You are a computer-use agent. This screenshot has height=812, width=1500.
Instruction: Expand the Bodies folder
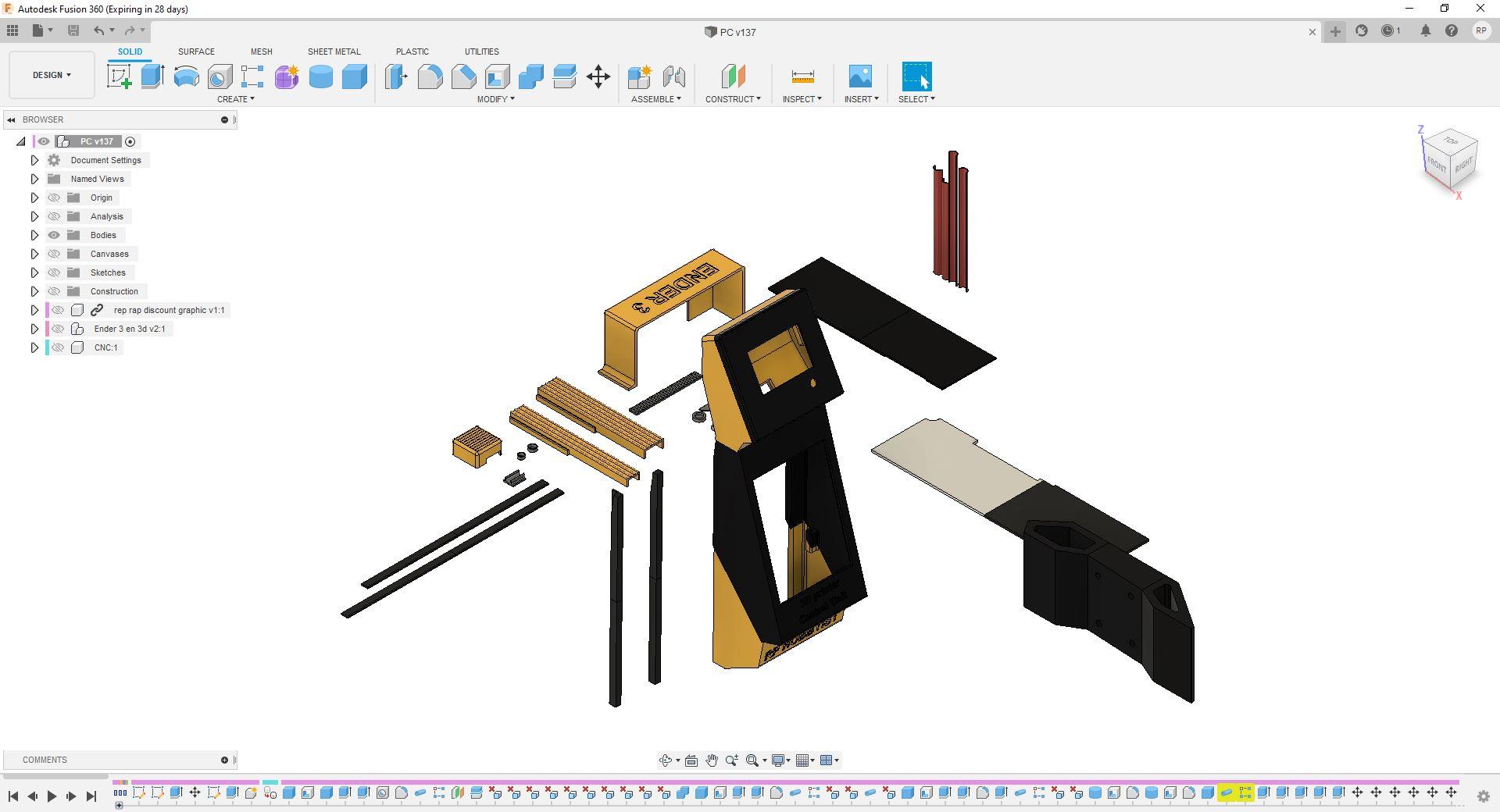pyautogui.click(x=34, y=235)
